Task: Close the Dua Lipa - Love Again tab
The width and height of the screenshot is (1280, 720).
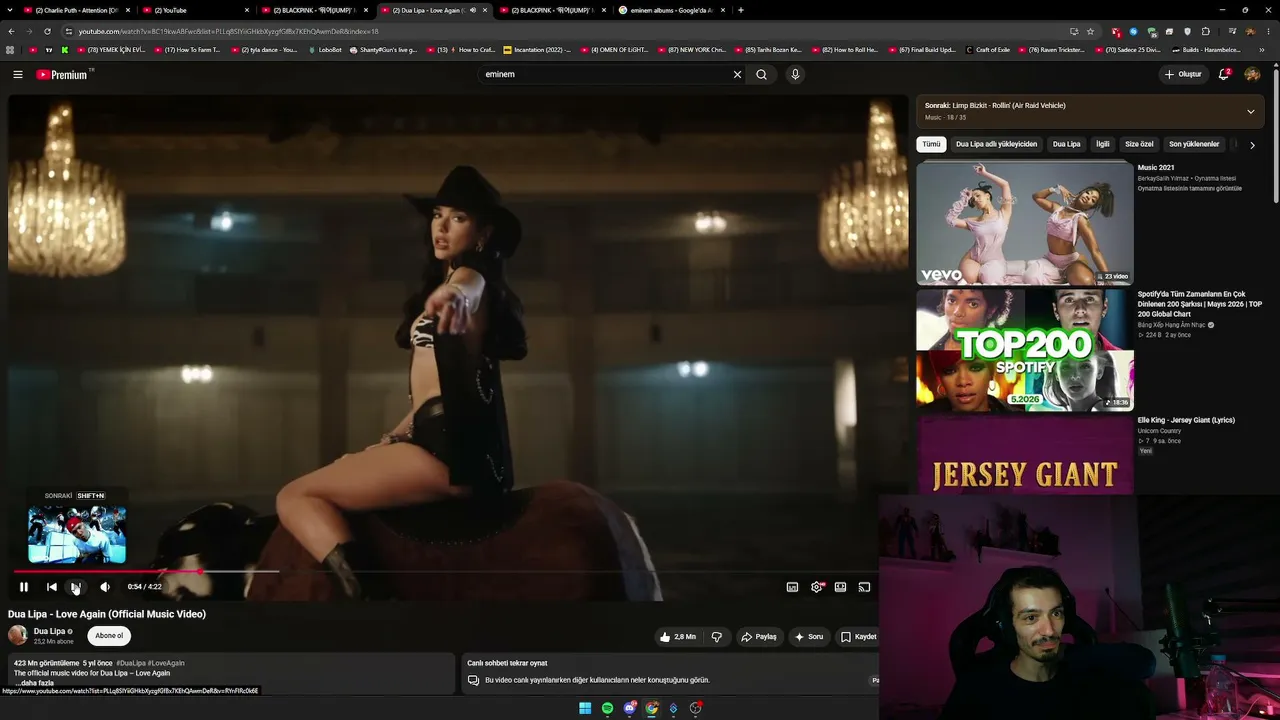Action: point(485,10)
